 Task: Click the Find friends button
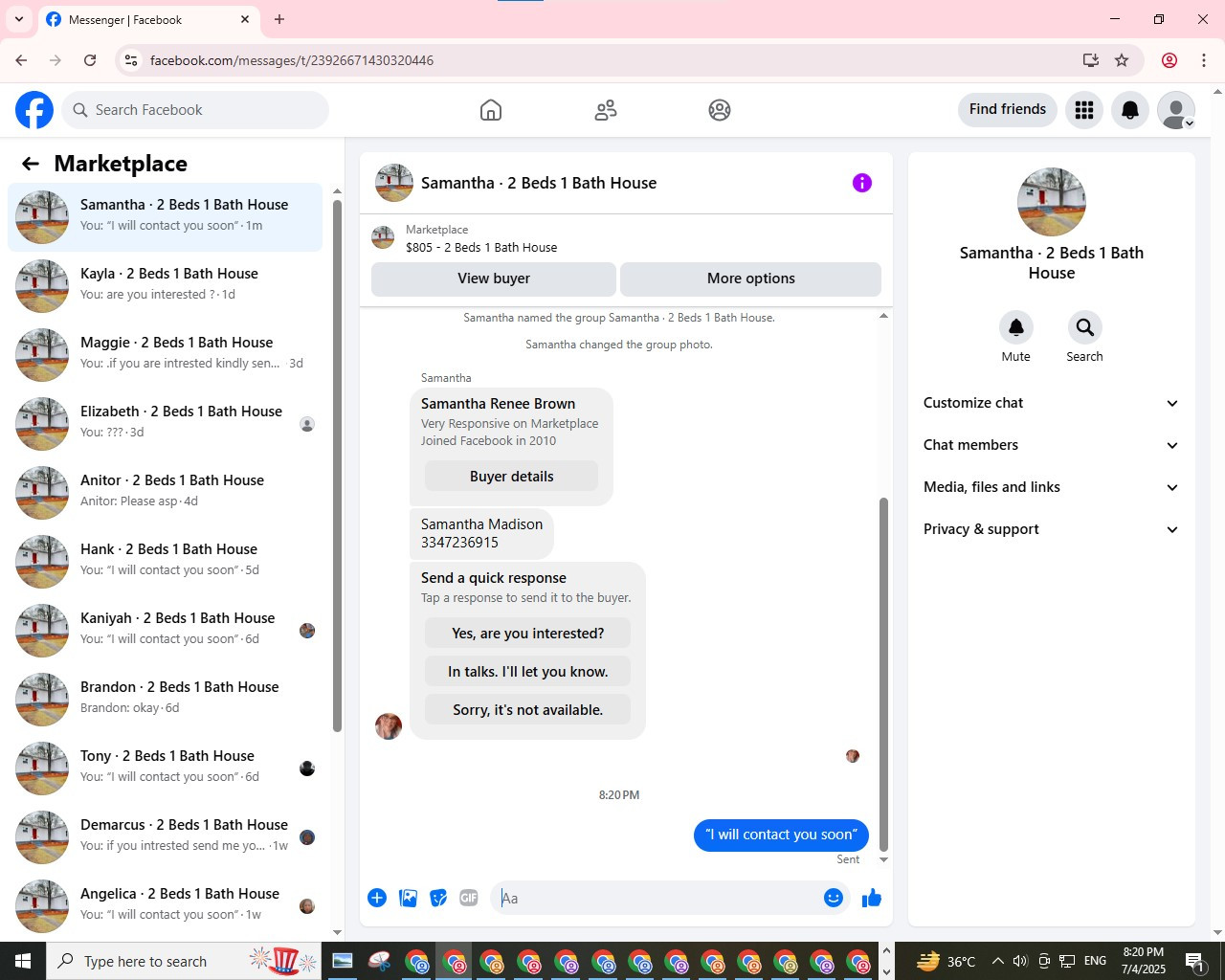[1008, 109]
